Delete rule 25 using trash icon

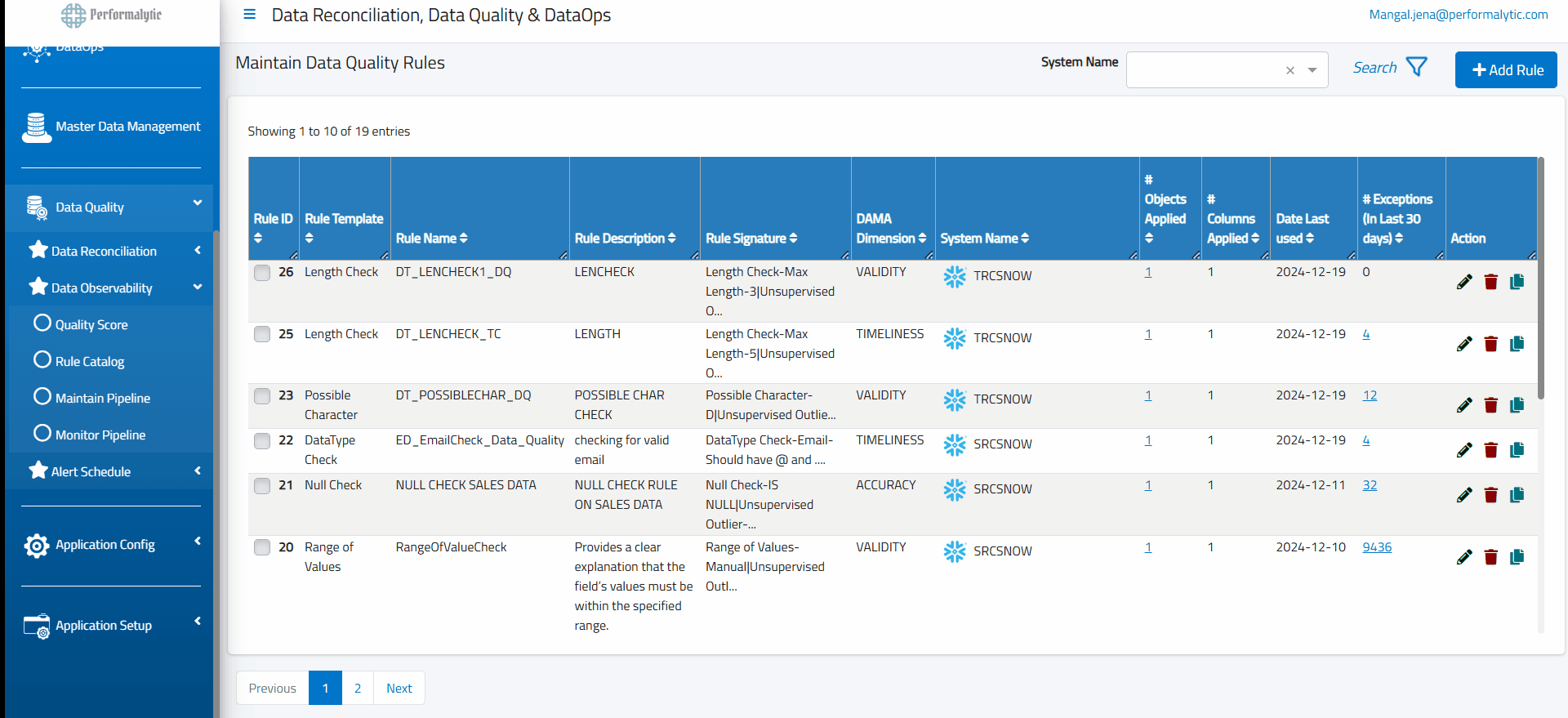[x=1490, y=344]
